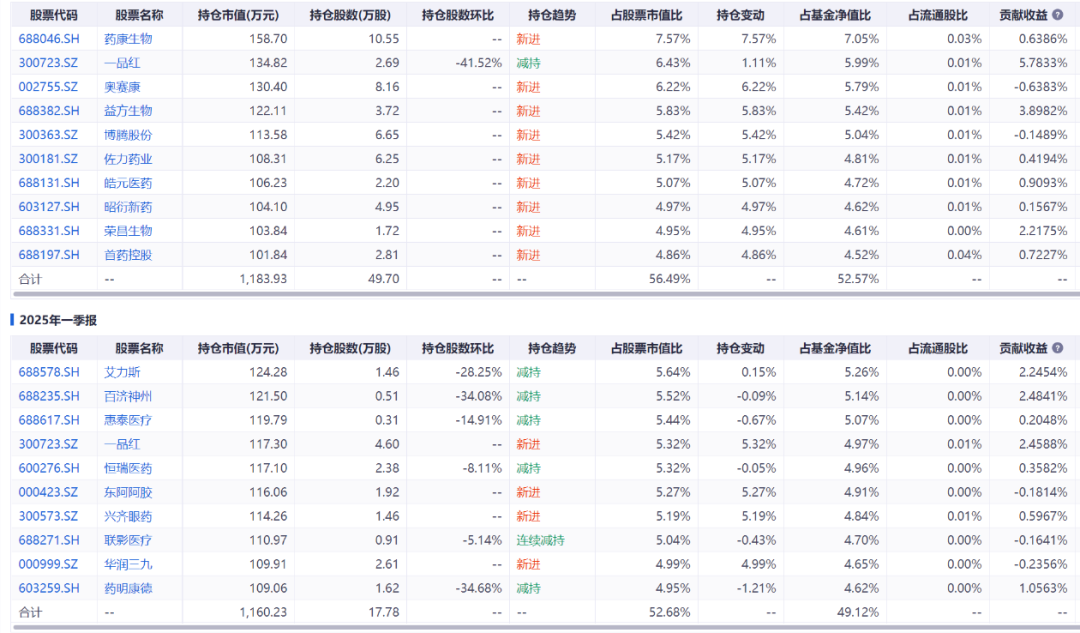Image resolution: width=1080 pixels, height=633 pixels.
Task: Click the 2025年一季报 section heading
Action: [58, 320]
